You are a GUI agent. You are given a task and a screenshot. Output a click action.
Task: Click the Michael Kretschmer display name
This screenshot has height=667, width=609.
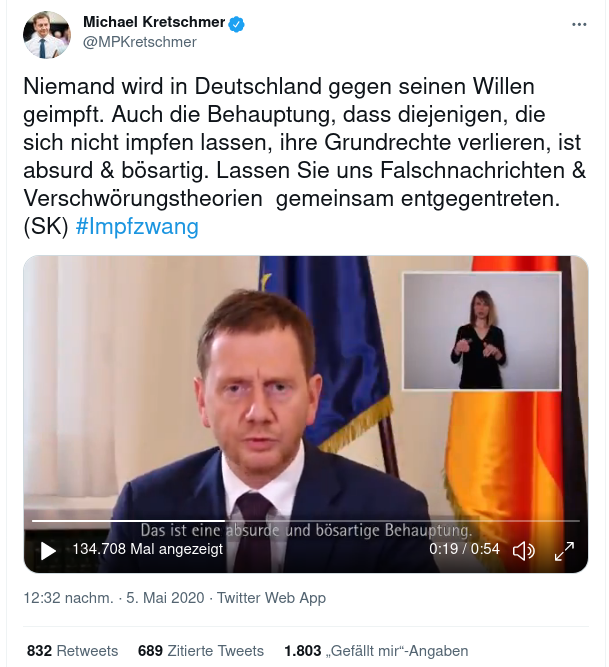click(x=154, y=22)
